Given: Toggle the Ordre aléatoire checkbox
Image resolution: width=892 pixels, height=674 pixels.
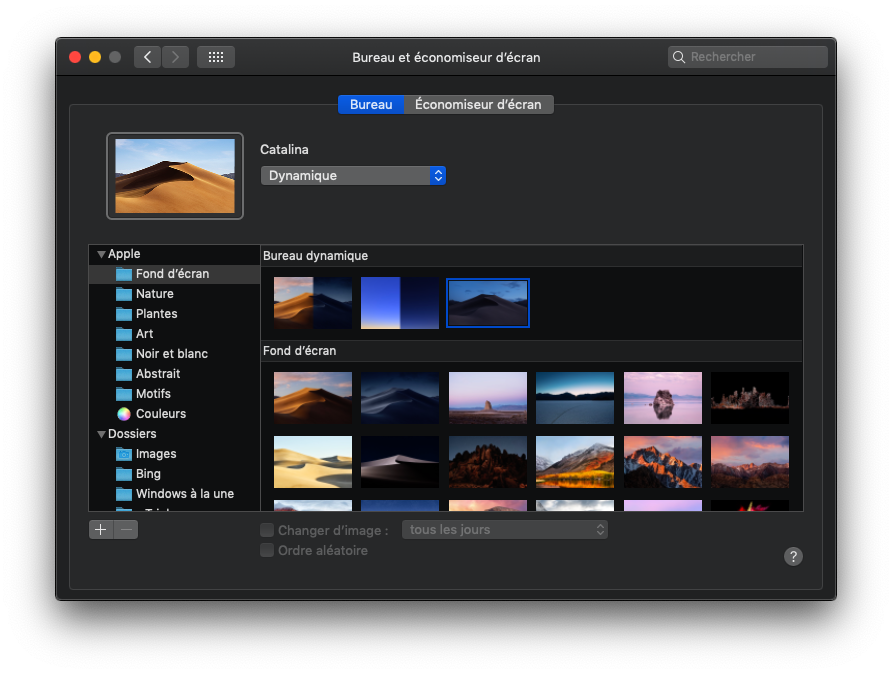Looking at the screenshot, I should tap(267, 551).
